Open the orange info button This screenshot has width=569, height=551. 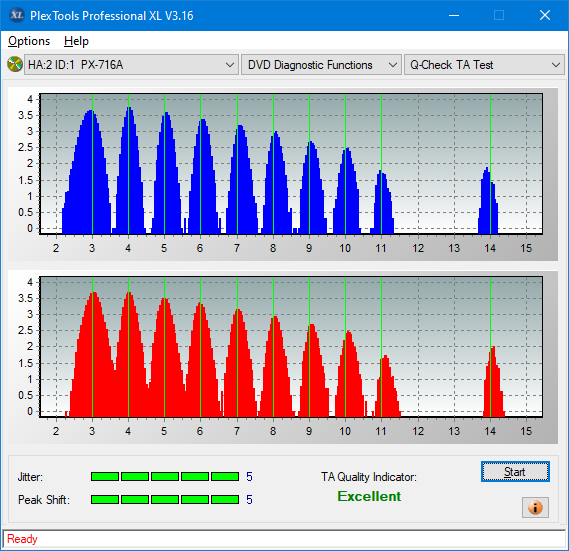(535, 507)
